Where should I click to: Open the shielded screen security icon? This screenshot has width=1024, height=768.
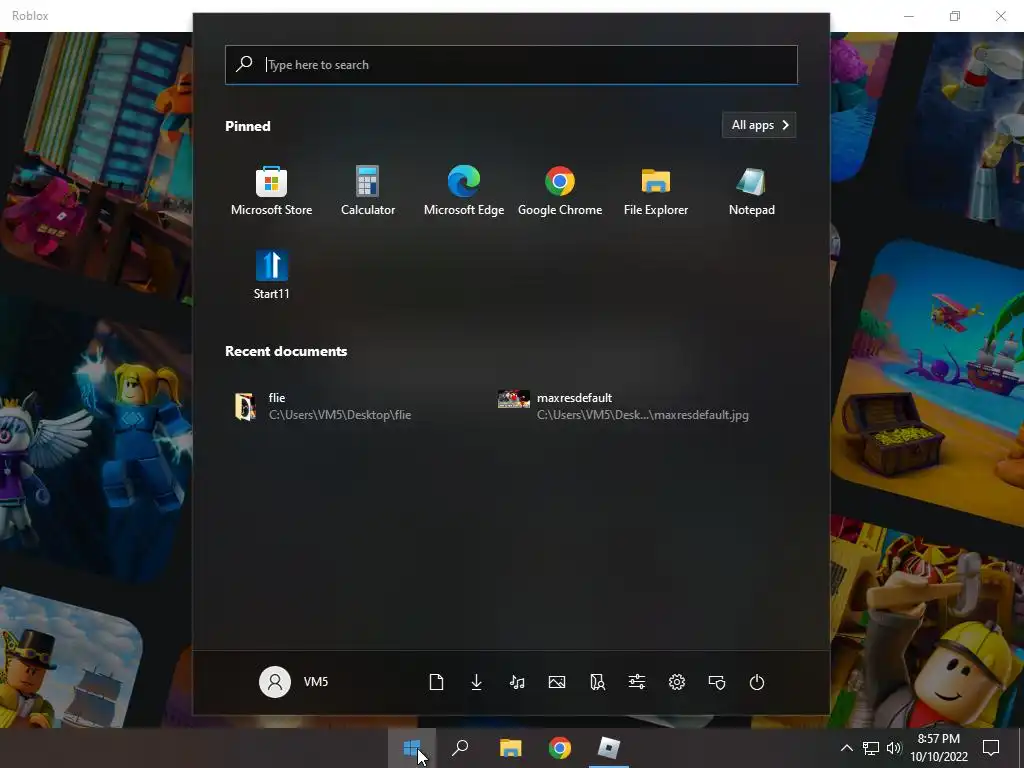pyautogui.click(x=717, y=682)
